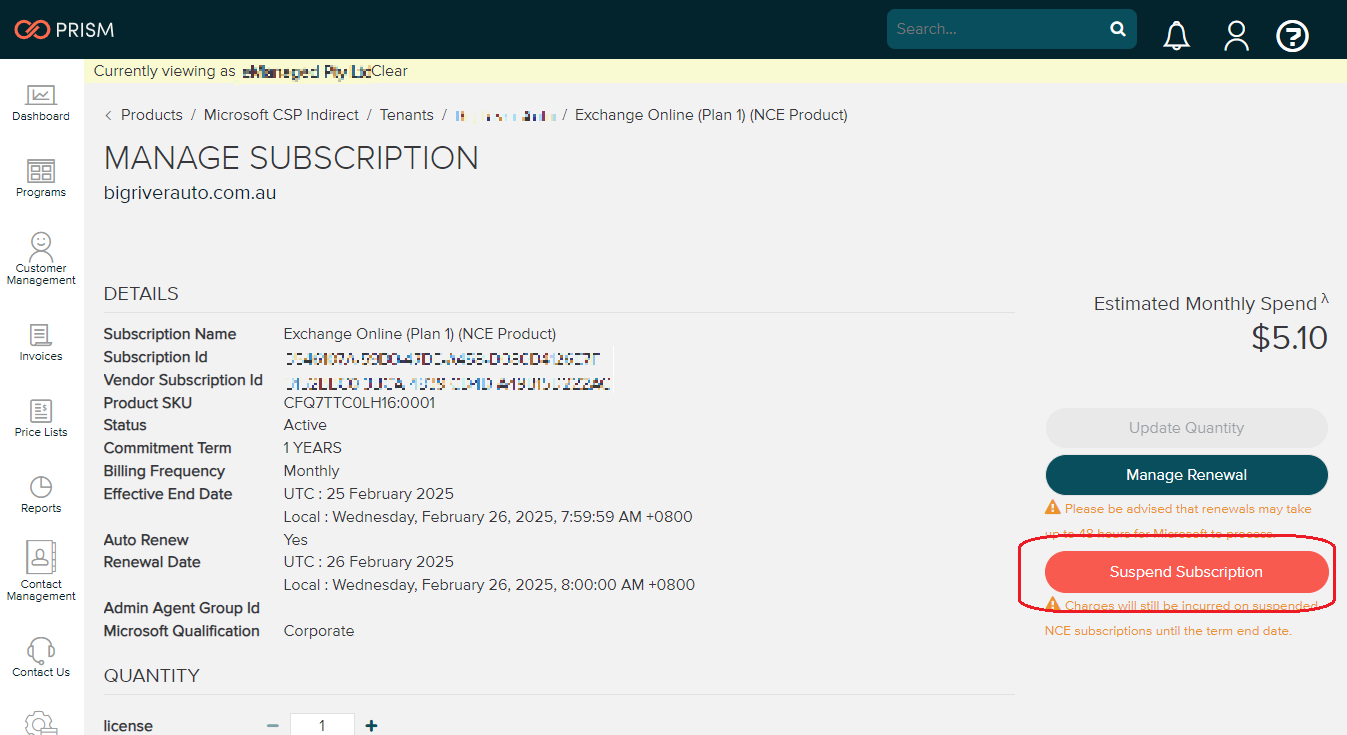Click the Status value Active
Image resolution: width=1347 pixels, height=735 pixels.
[305, 425]
